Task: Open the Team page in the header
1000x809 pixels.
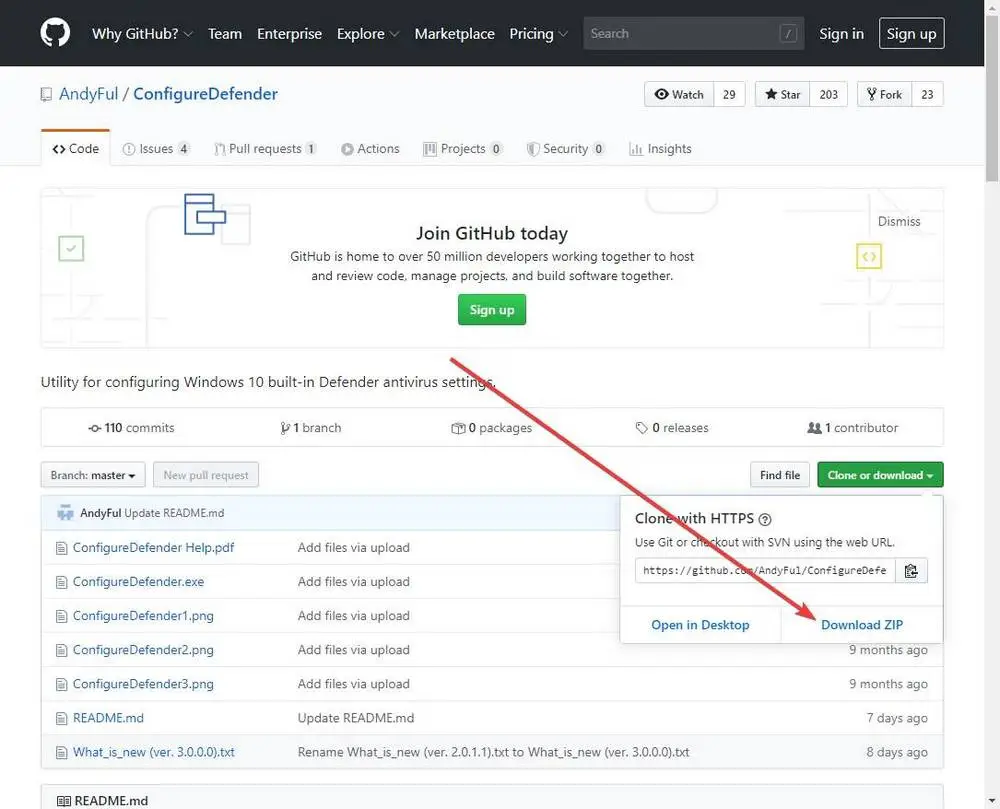Action: click(x=224, y=34)
